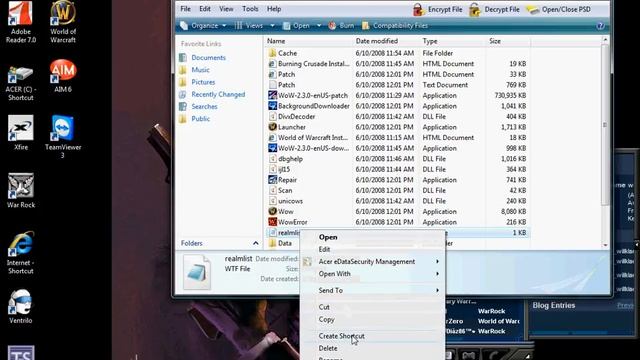
Task: Open the Explorer help question mark icon
Action: 600,26
